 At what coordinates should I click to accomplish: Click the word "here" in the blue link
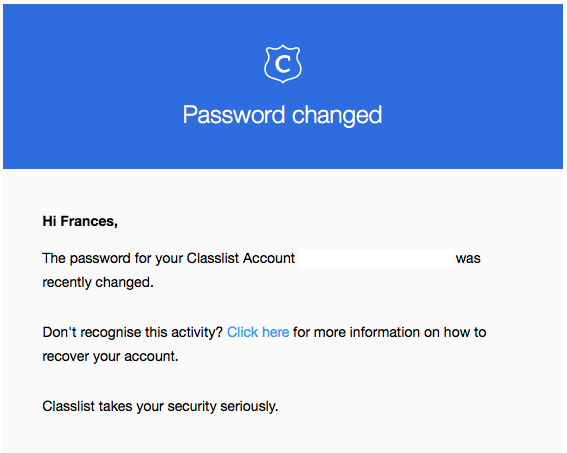click(276, 332)
